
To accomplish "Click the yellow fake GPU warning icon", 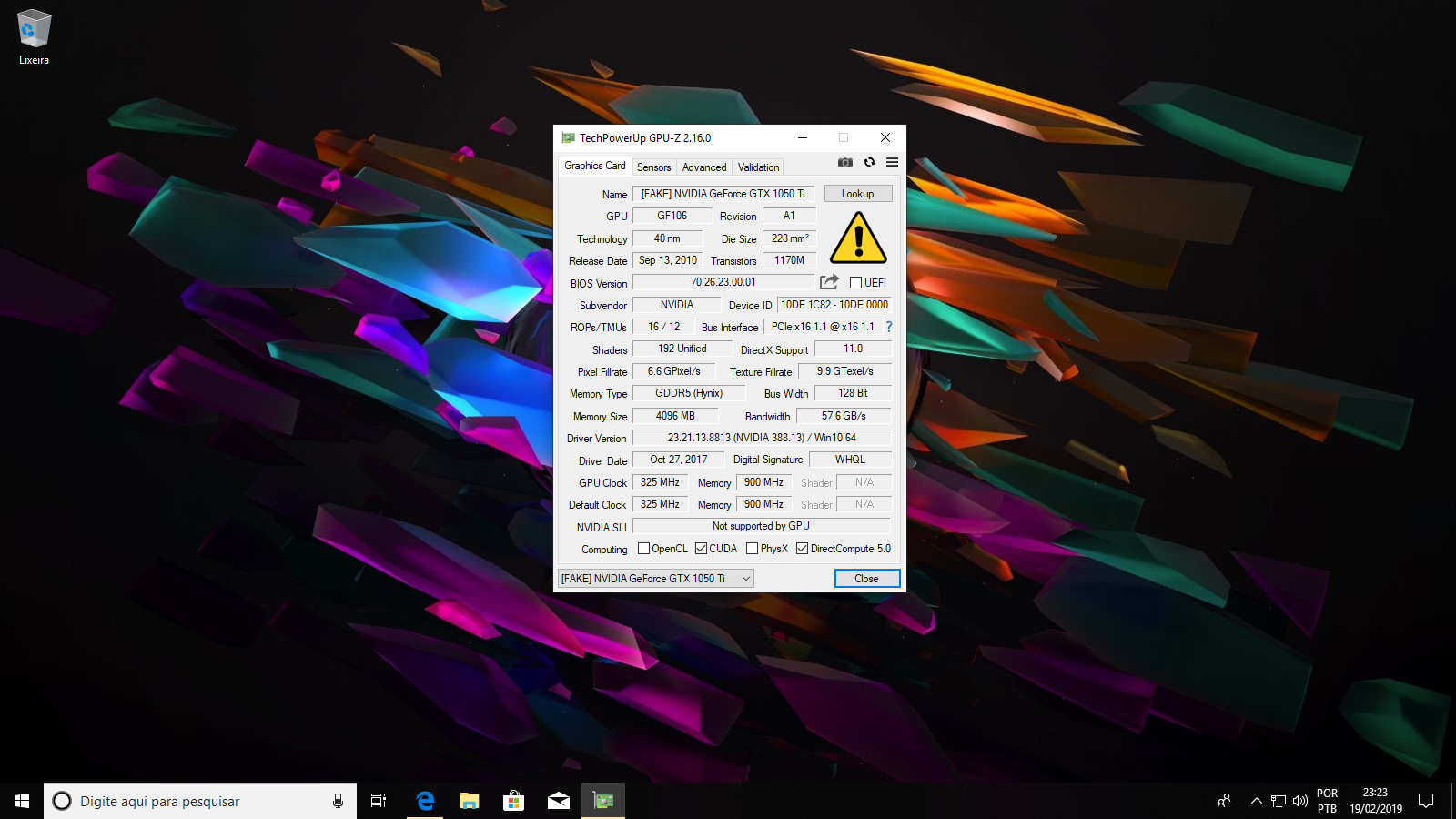I will coord(858,238).
